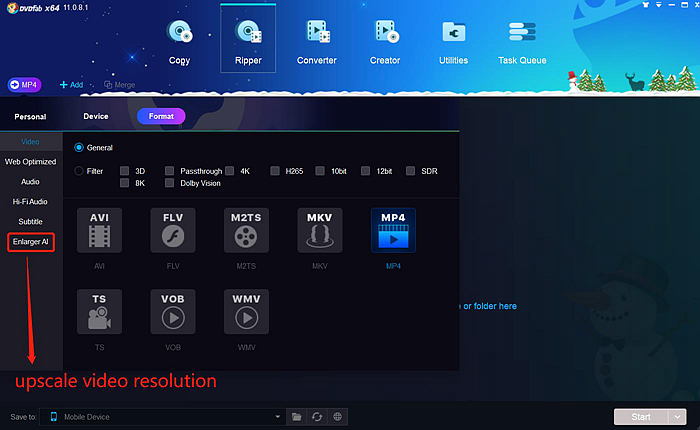Open the MP4 profile switcher
Image resolution: width=700 pixels, height=430 pixels.
[25, 85]
